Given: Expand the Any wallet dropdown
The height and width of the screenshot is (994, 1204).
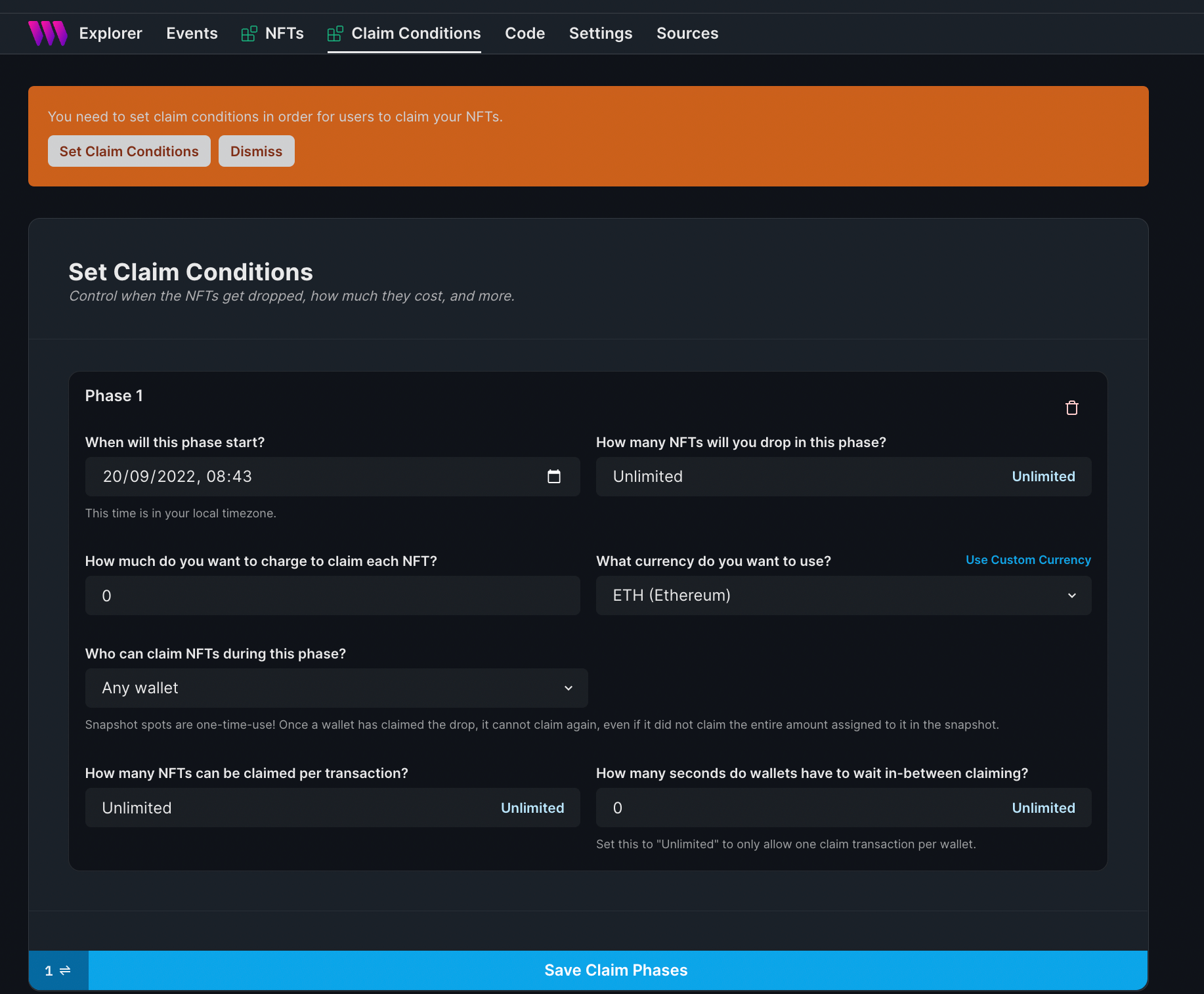Looking at the screenshot, I should 336,688.
